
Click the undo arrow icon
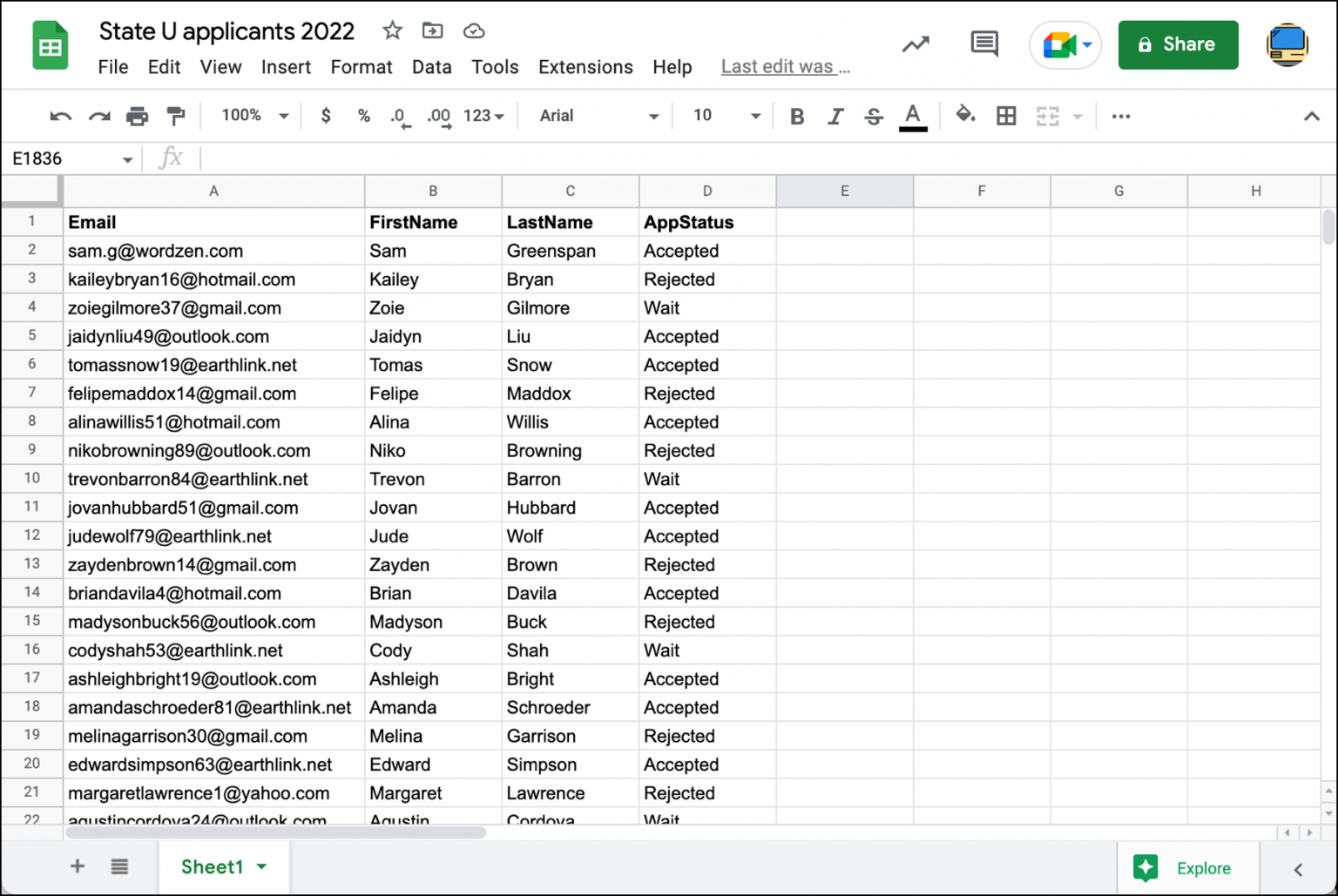click(60, 116)
